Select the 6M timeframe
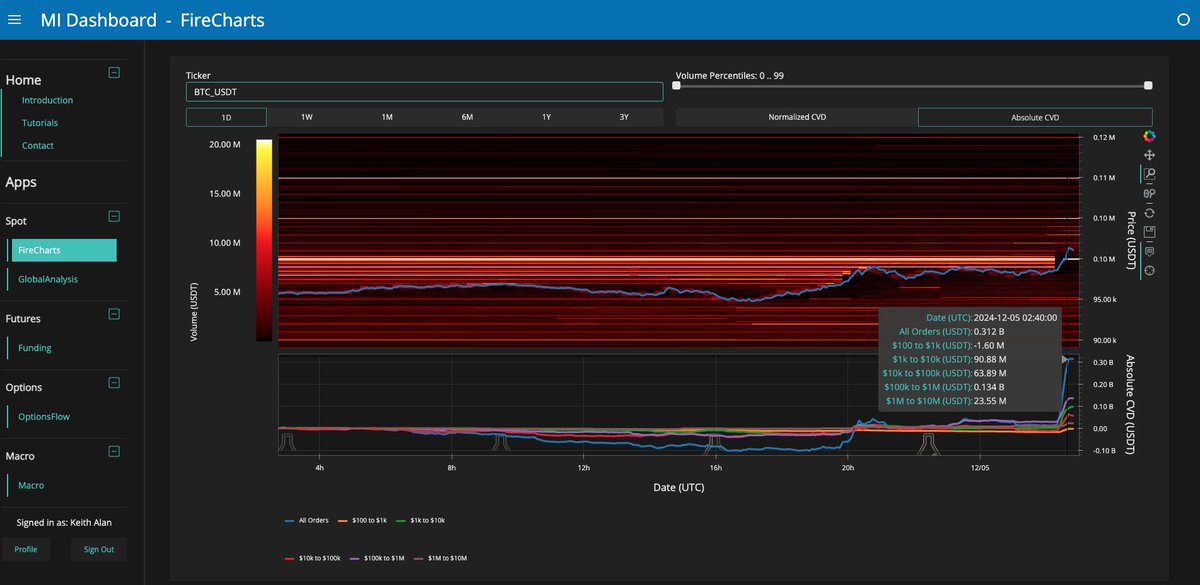 tap(466, 117)
